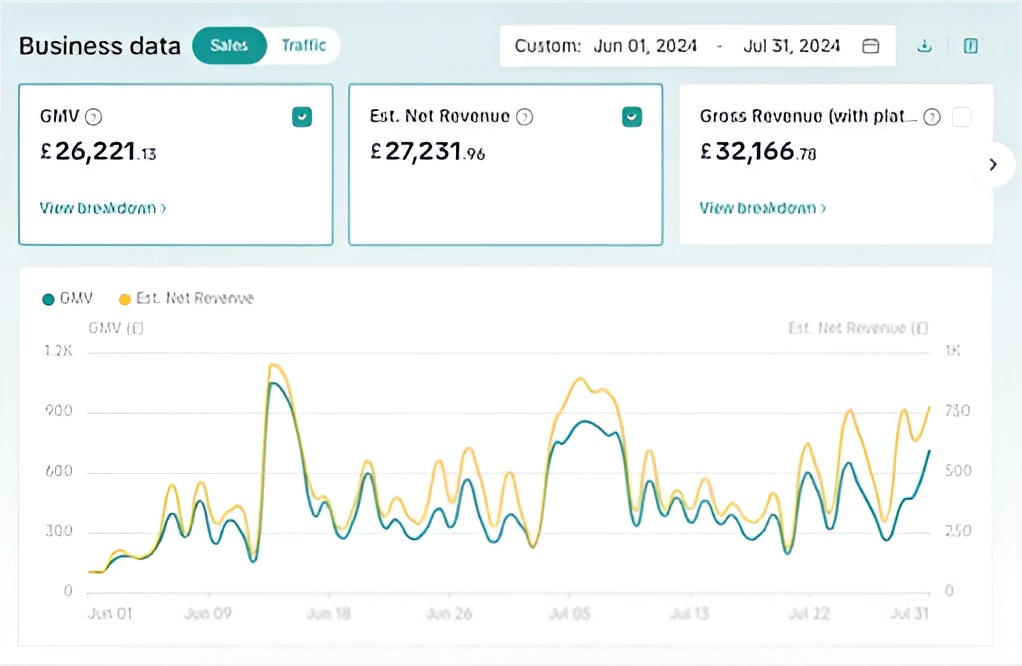Switch to the Traffic tab
This screenshot has width=1022, height=666.
click(x=304, y=46)
